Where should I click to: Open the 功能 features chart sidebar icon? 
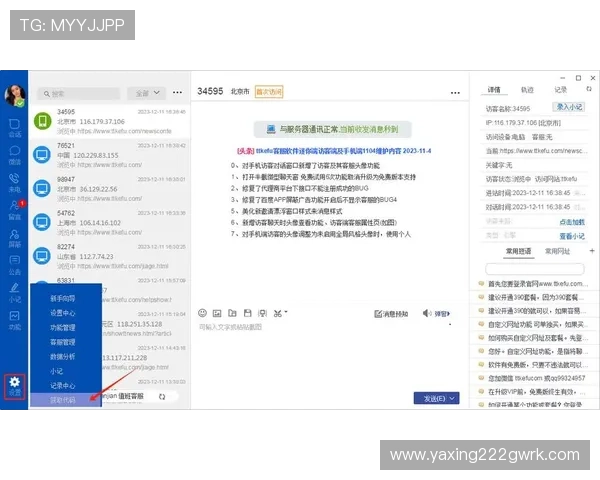pyautogui.click(x=15, y=320)
